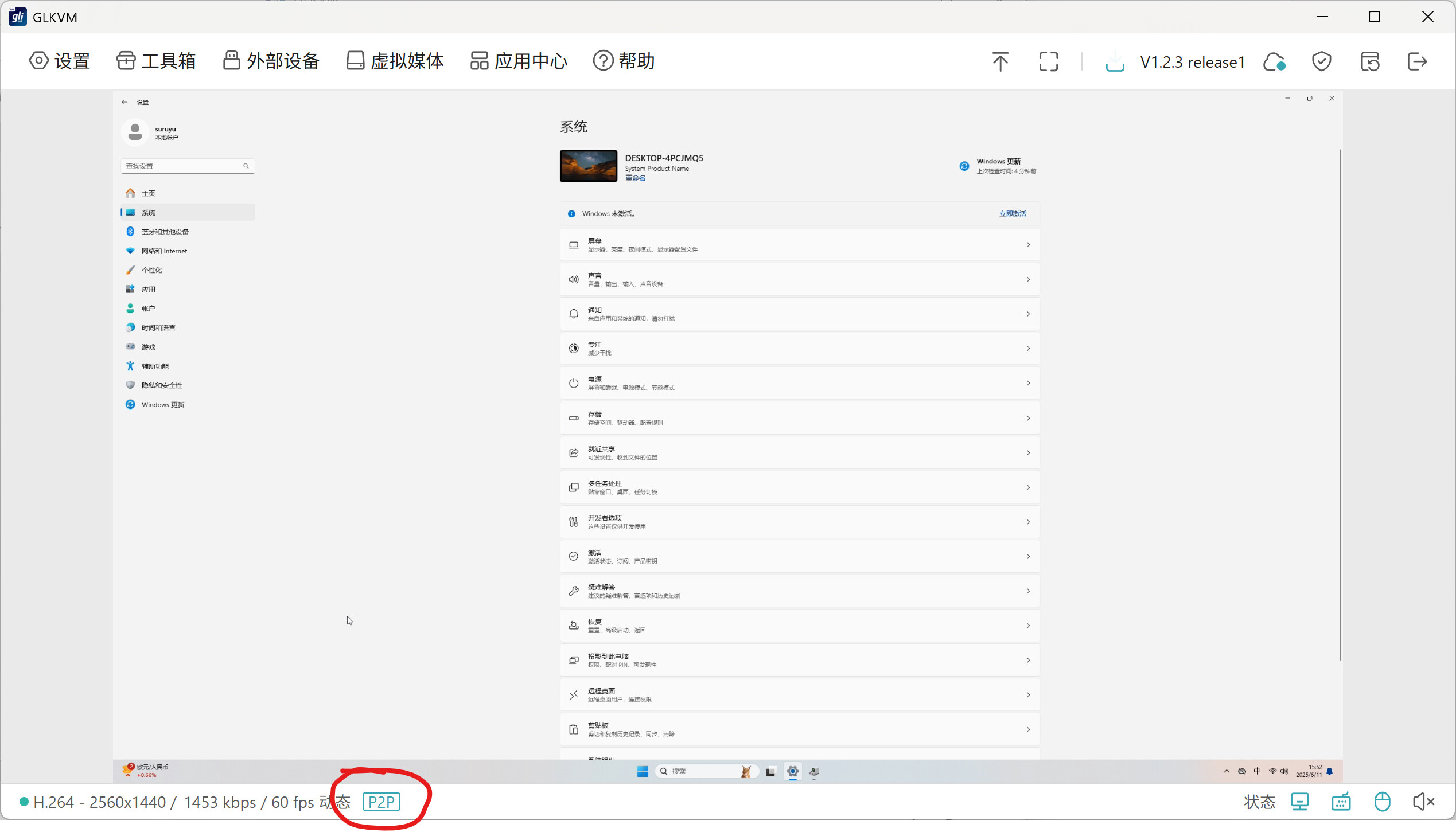
Task: Click the 重命名 rename link
Action: pyautogui.click(x=635, y=178)
